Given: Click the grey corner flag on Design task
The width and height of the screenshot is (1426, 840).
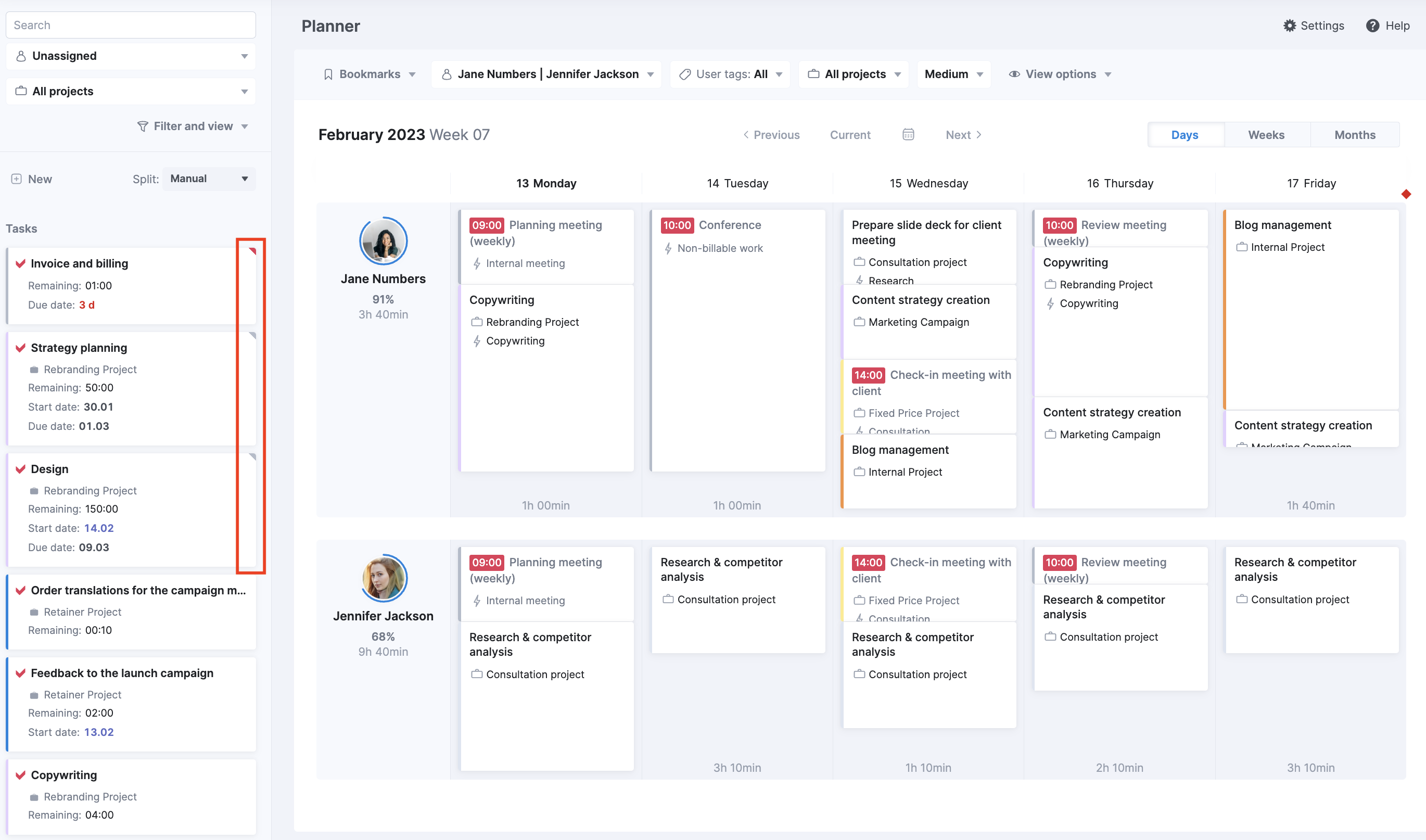Looking at the screenshot, I should point(252,456).
